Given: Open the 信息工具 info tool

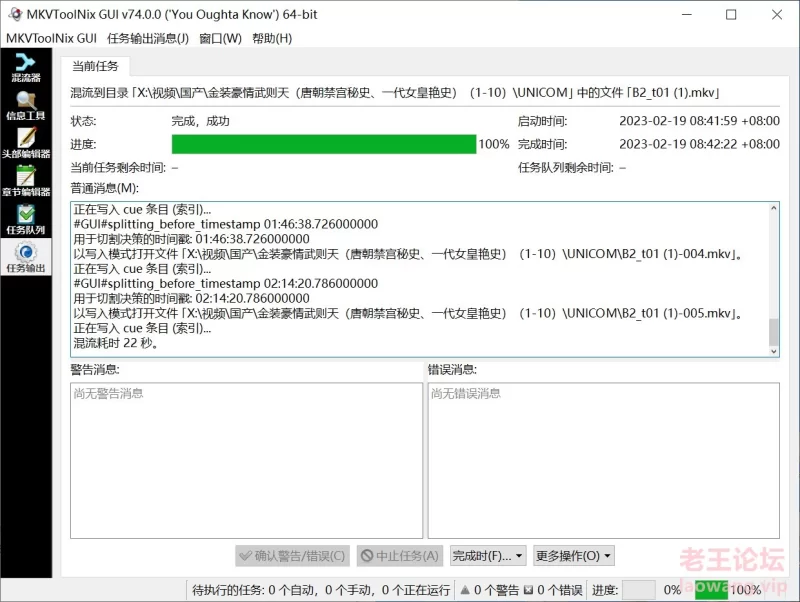Looking at the screenshot, I should [26, 106].
